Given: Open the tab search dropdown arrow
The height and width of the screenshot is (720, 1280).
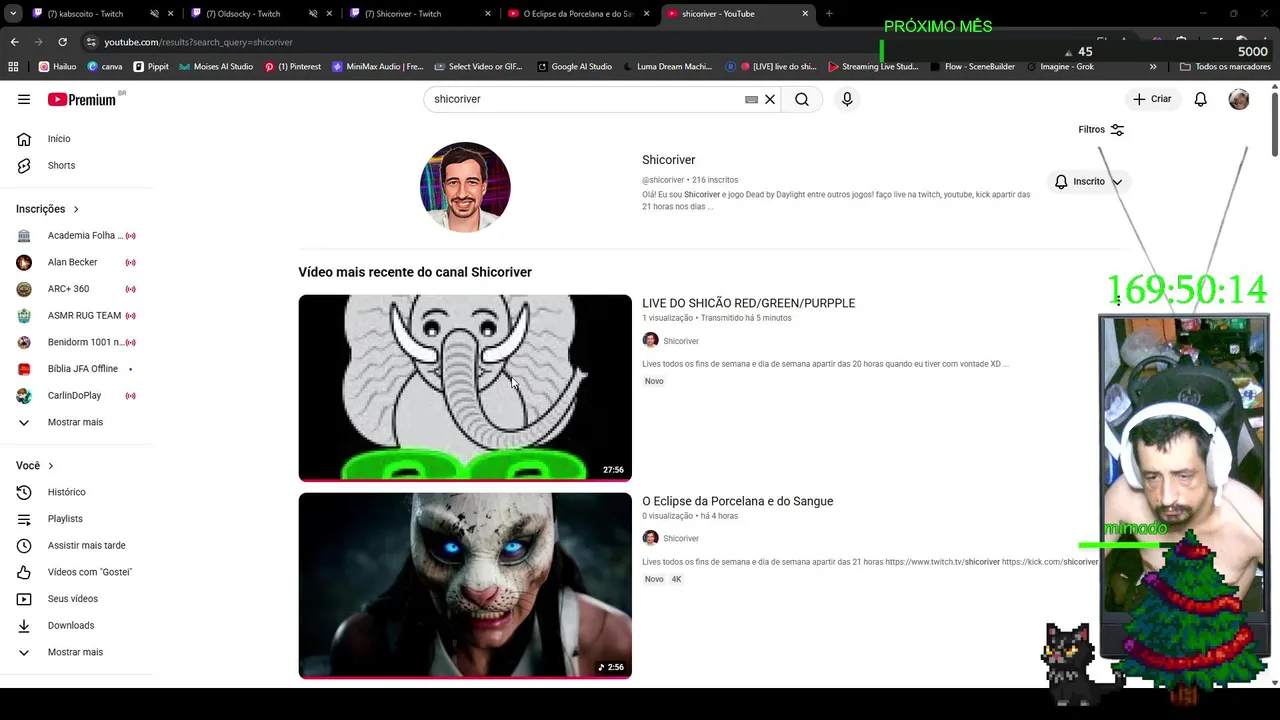Looking at the screenshot, I should tap(13, 14).
